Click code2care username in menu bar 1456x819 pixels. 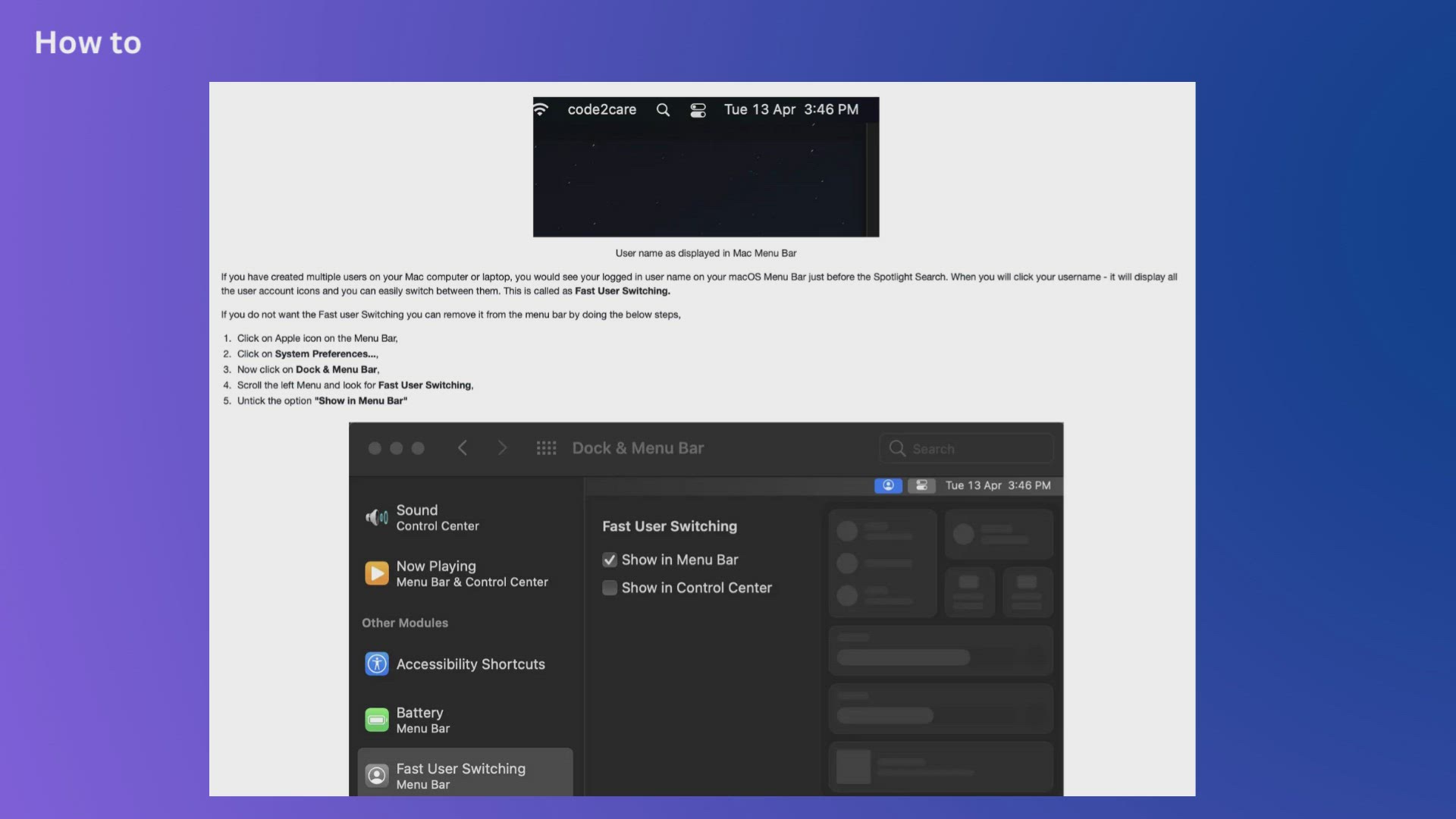coord(602,110)
